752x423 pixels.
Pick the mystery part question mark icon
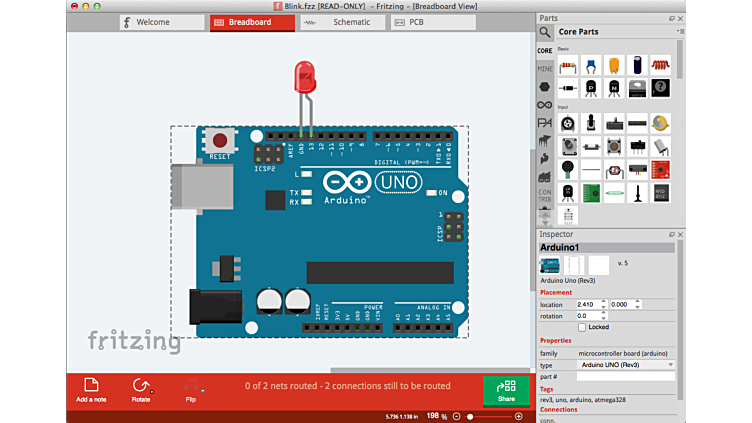(x=661, y=88)
